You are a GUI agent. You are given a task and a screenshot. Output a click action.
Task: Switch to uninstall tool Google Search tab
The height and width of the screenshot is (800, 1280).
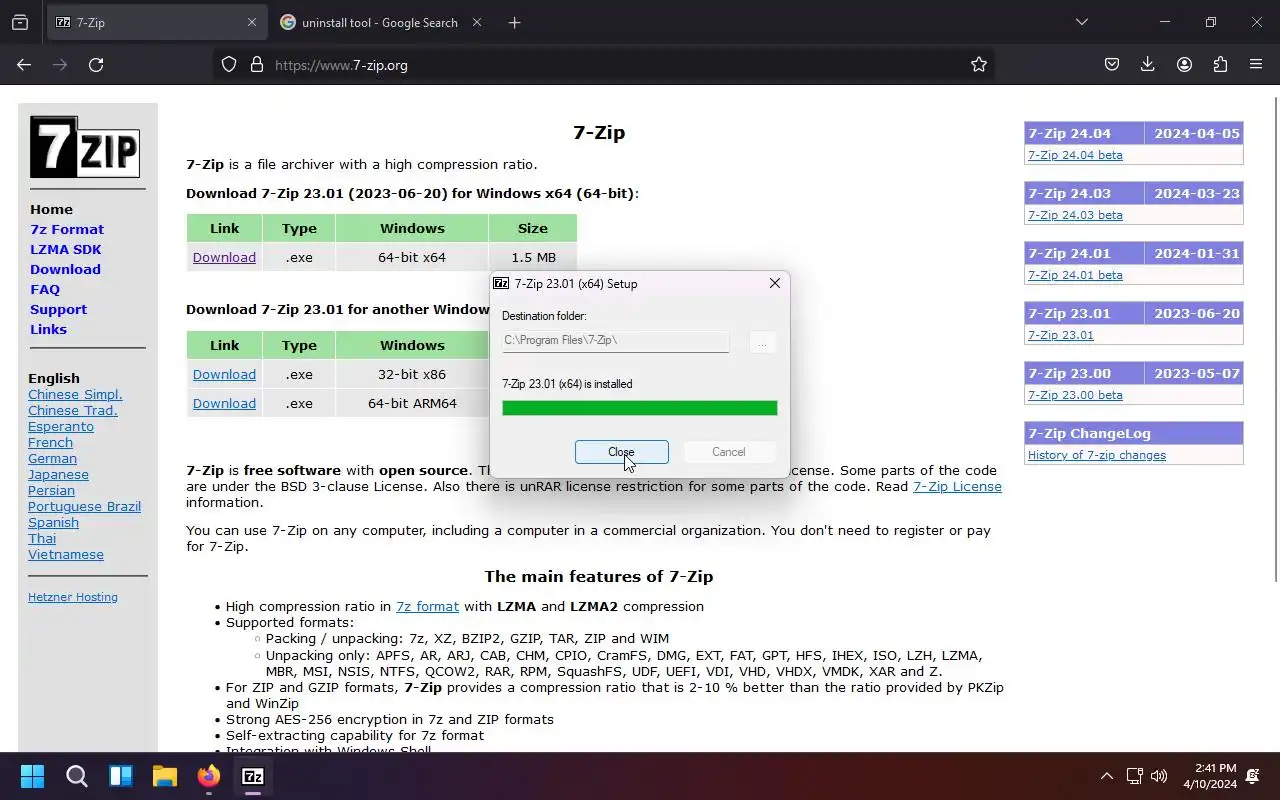(x=379, y=22)
